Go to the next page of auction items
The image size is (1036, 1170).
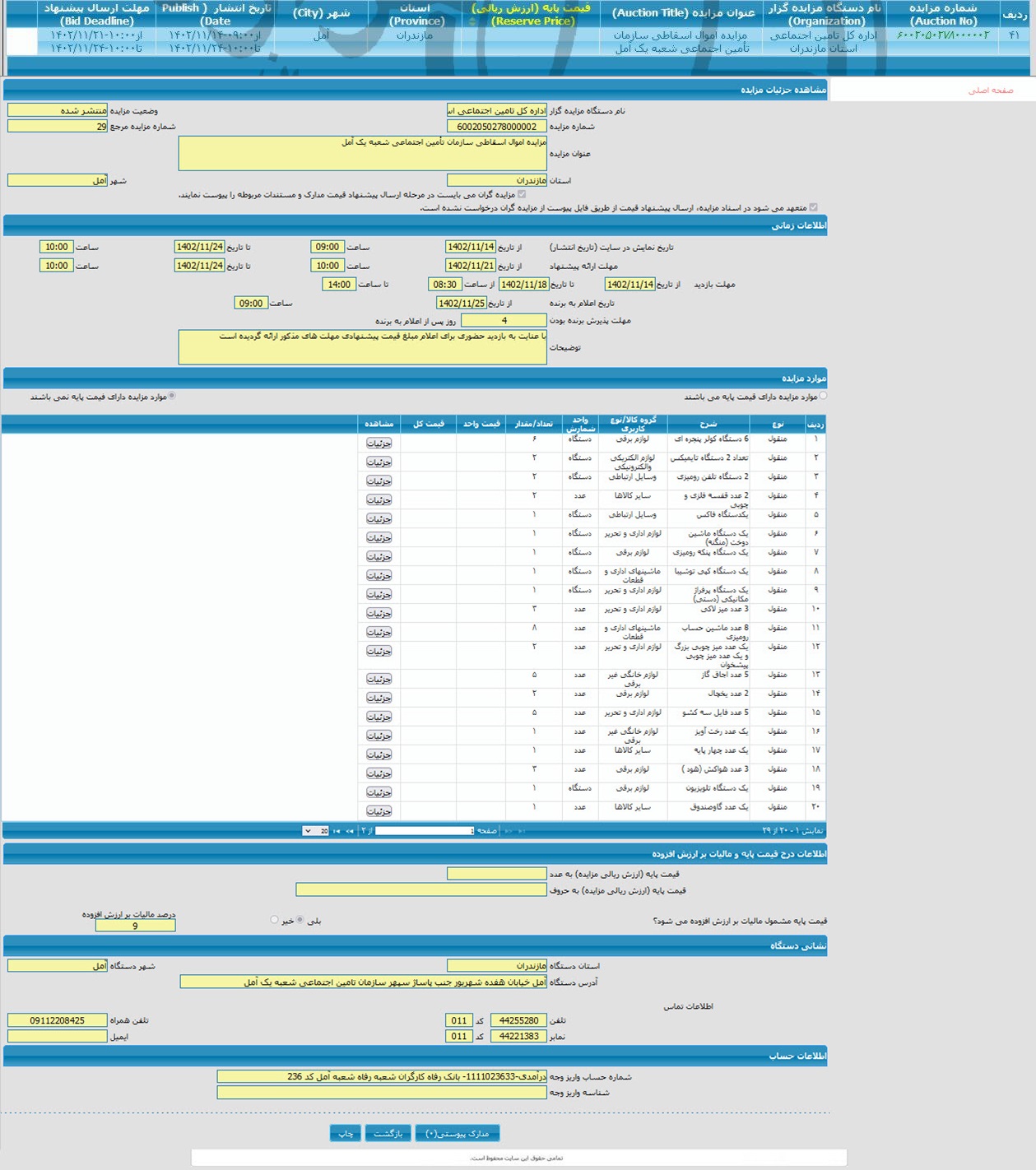(349, 831)
